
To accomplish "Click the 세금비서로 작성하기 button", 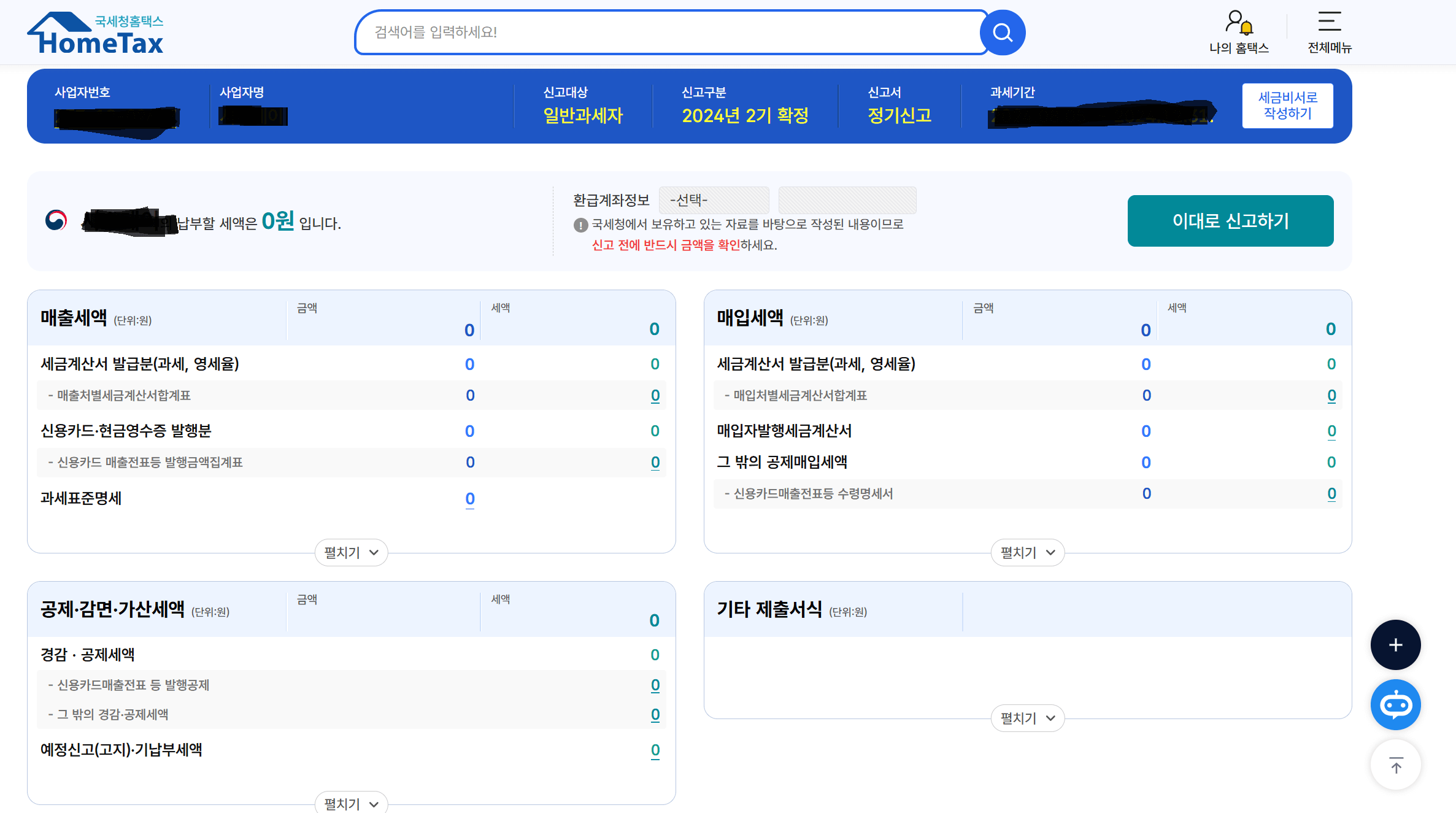I will 1287,106.
